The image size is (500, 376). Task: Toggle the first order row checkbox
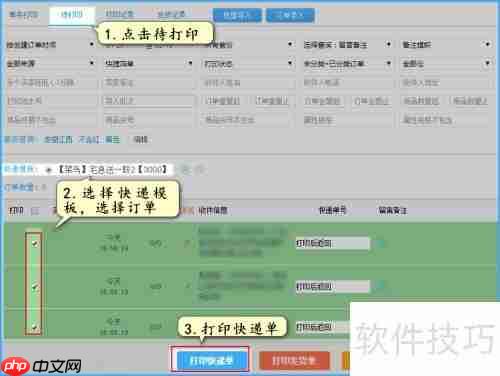click(35, 244)
